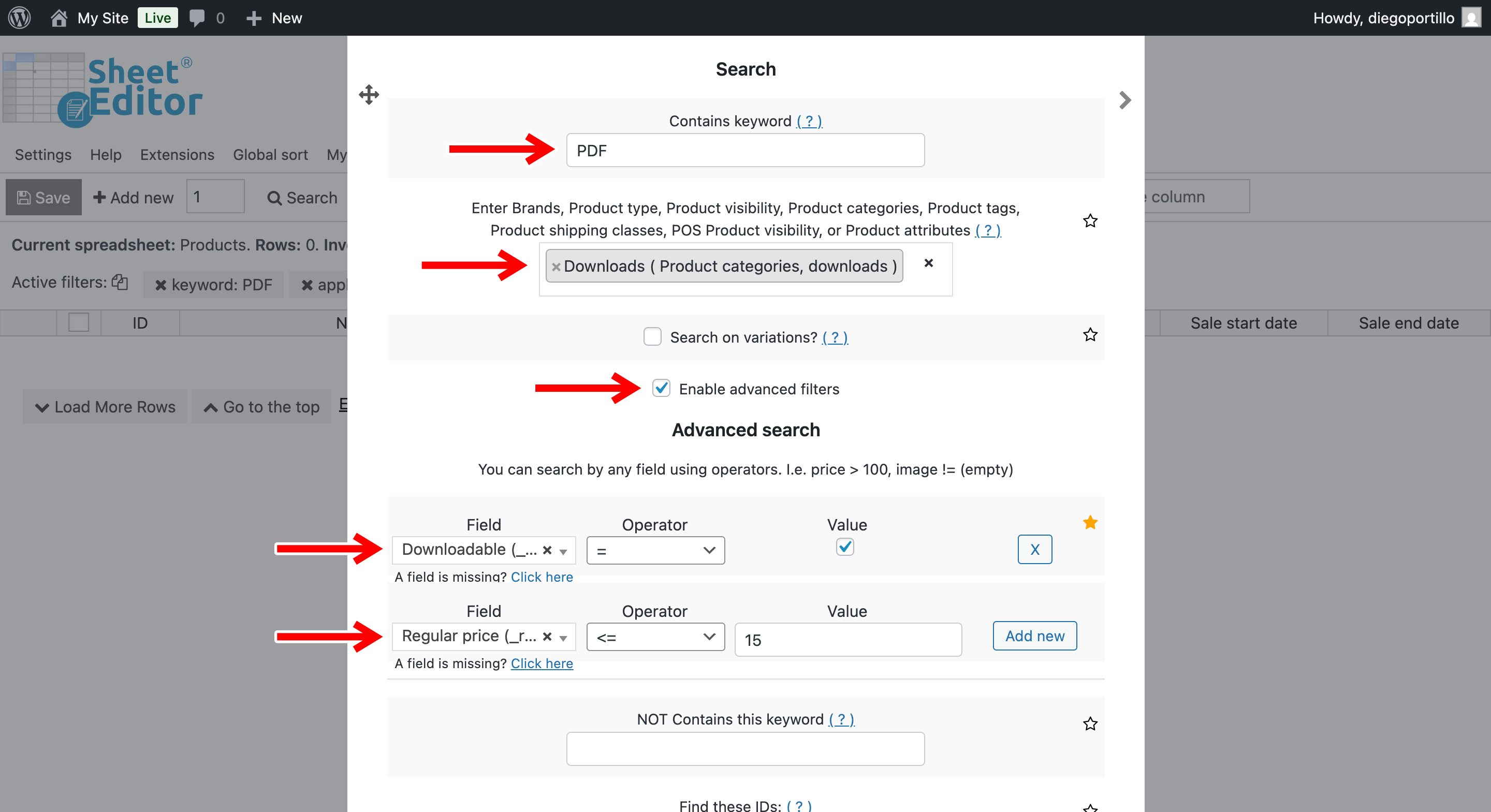Click into the Contains keyword PDF field
This screenshot has width=1491, height=812.
click(x=745, y=151)
